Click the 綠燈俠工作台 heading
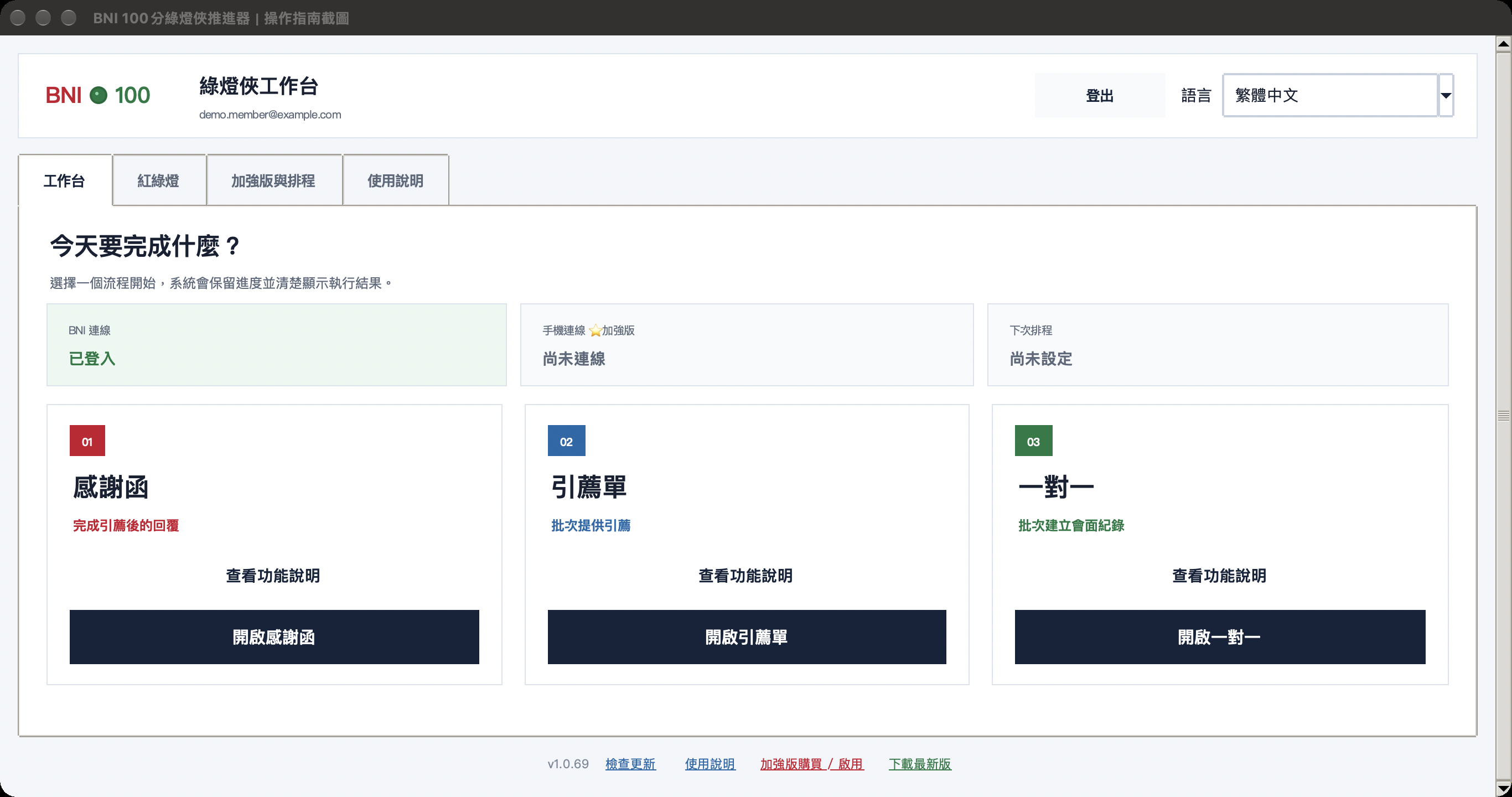The image size is (1512, 797). (x=258, y=86)
